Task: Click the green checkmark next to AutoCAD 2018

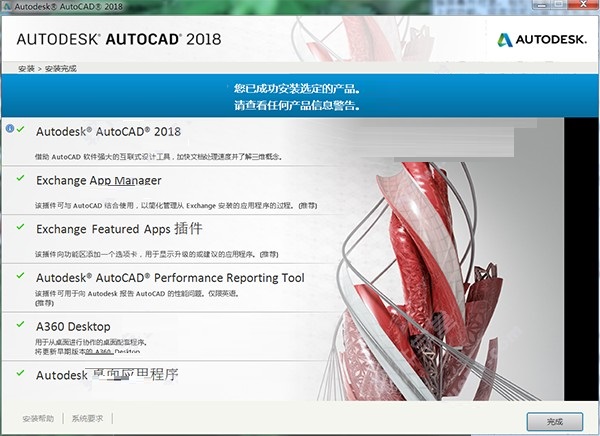Action: tap(21, 130)
